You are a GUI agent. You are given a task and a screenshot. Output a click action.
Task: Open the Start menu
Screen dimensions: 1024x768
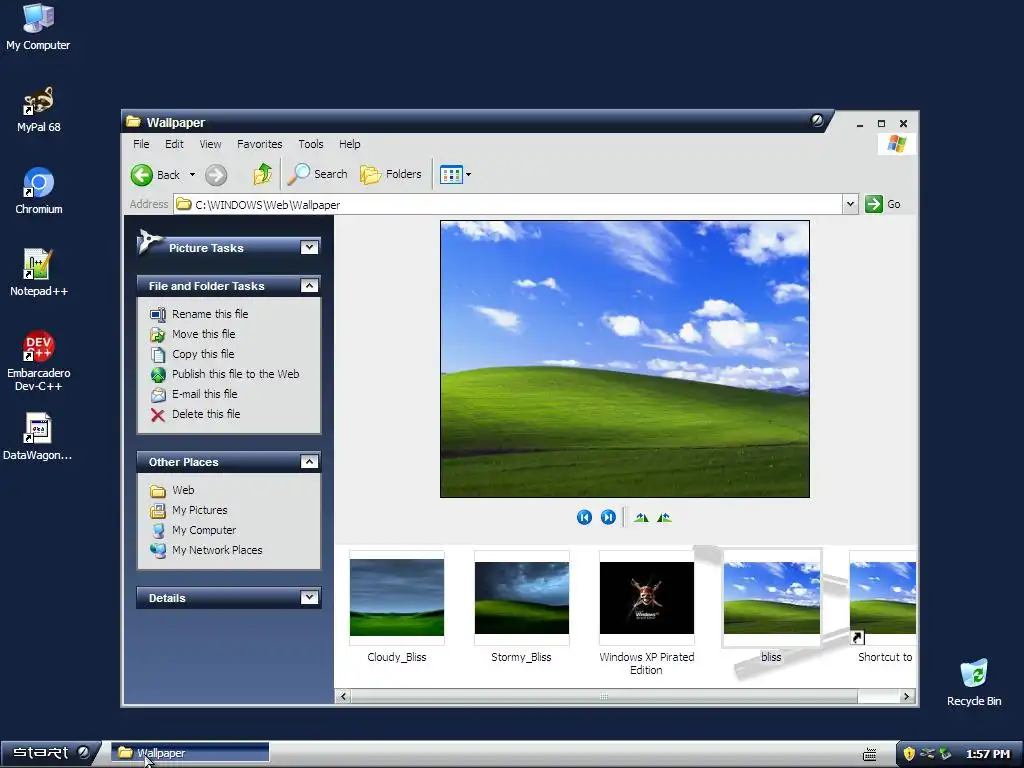click(x=51, y=753)
